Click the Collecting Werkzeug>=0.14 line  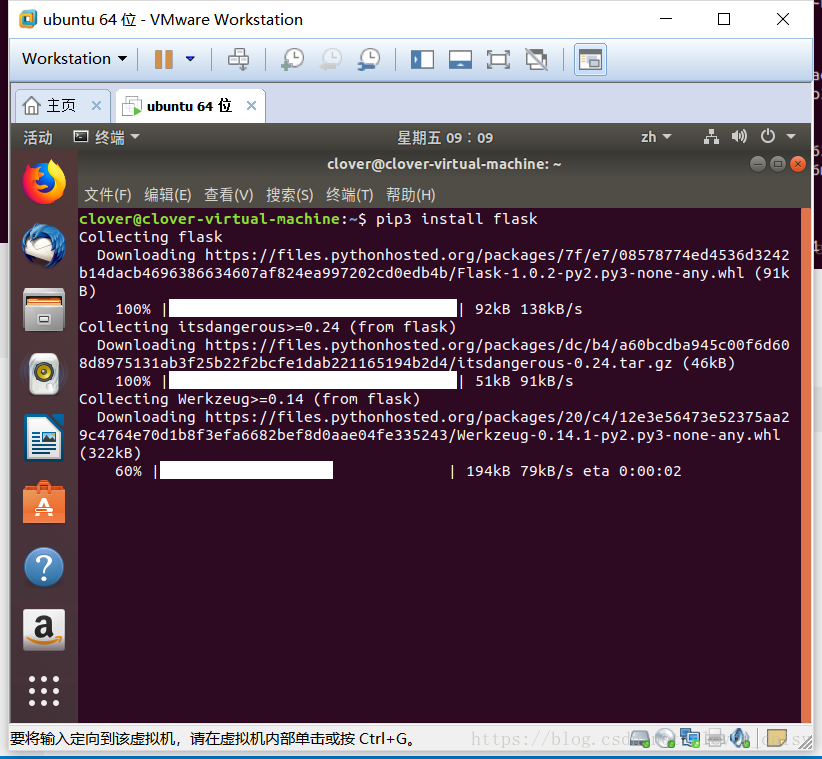[x=250, y=399]
